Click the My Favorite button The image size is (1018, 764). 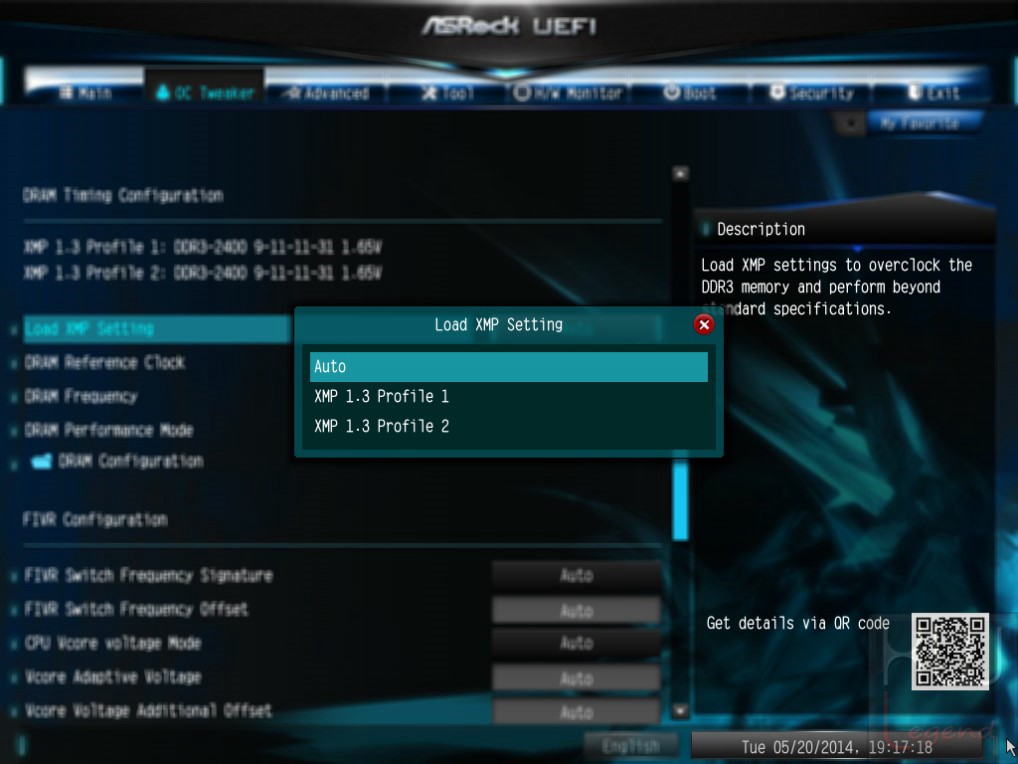[x=920, y=123]
